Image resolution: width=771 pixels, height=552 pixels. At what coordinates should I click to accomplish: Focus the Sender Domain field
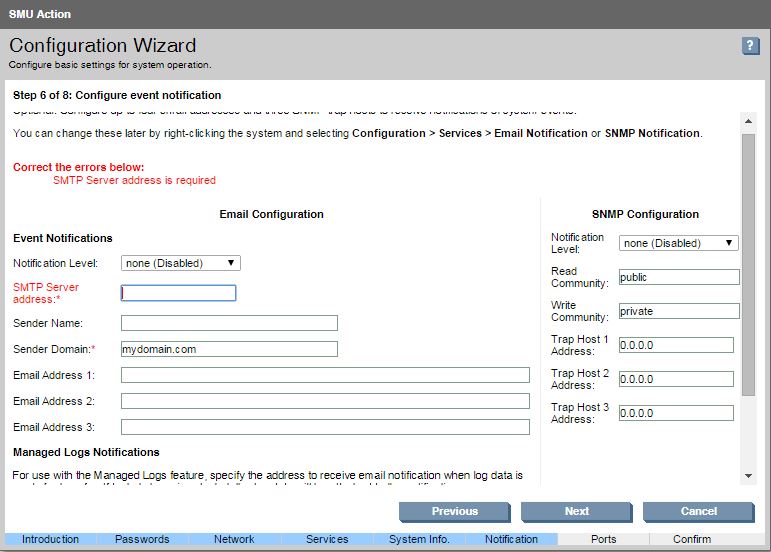pyautogui.click(x=229, y=349)
